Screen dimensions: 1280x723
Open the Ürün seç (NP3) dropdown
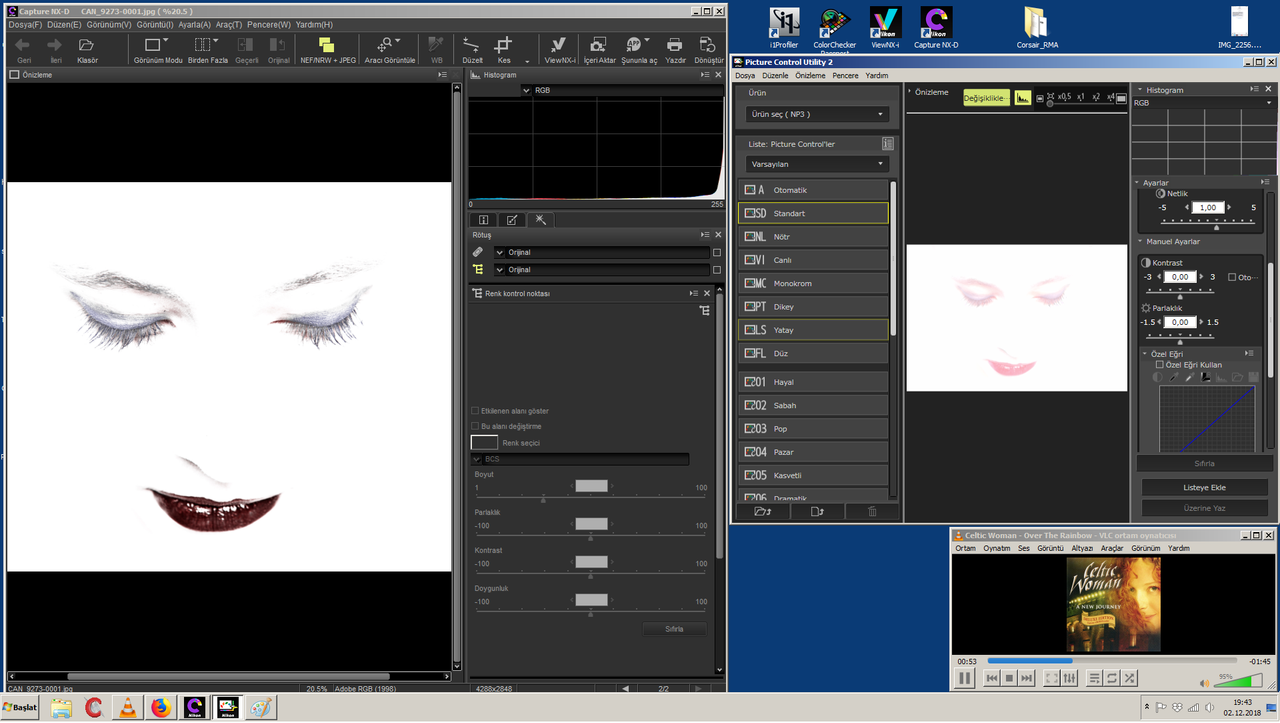click(817, 114)
